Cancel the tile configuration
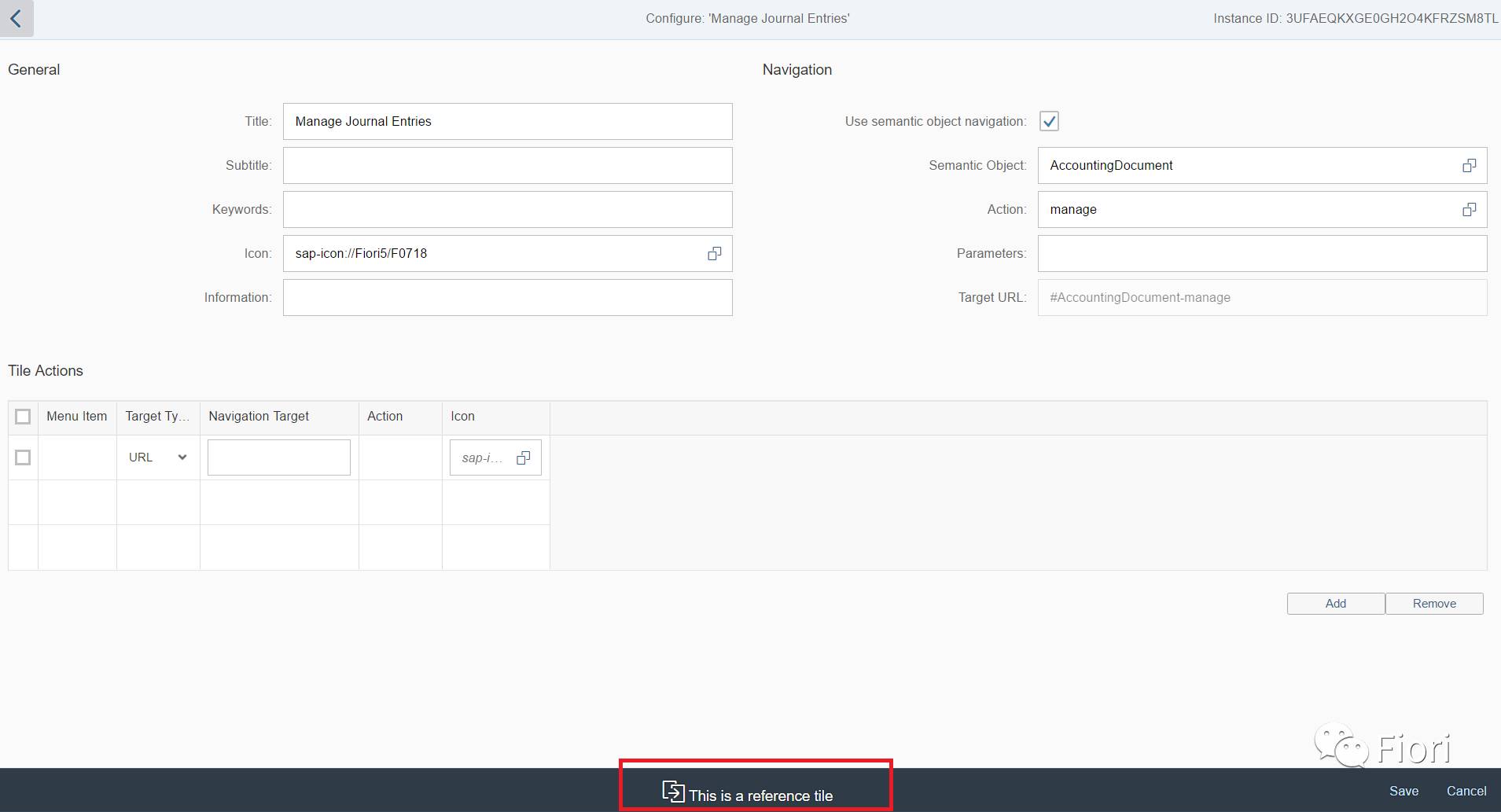The height and width of the screenshot is (812, 1501). pyautogui.click(x=1466, y=791)
